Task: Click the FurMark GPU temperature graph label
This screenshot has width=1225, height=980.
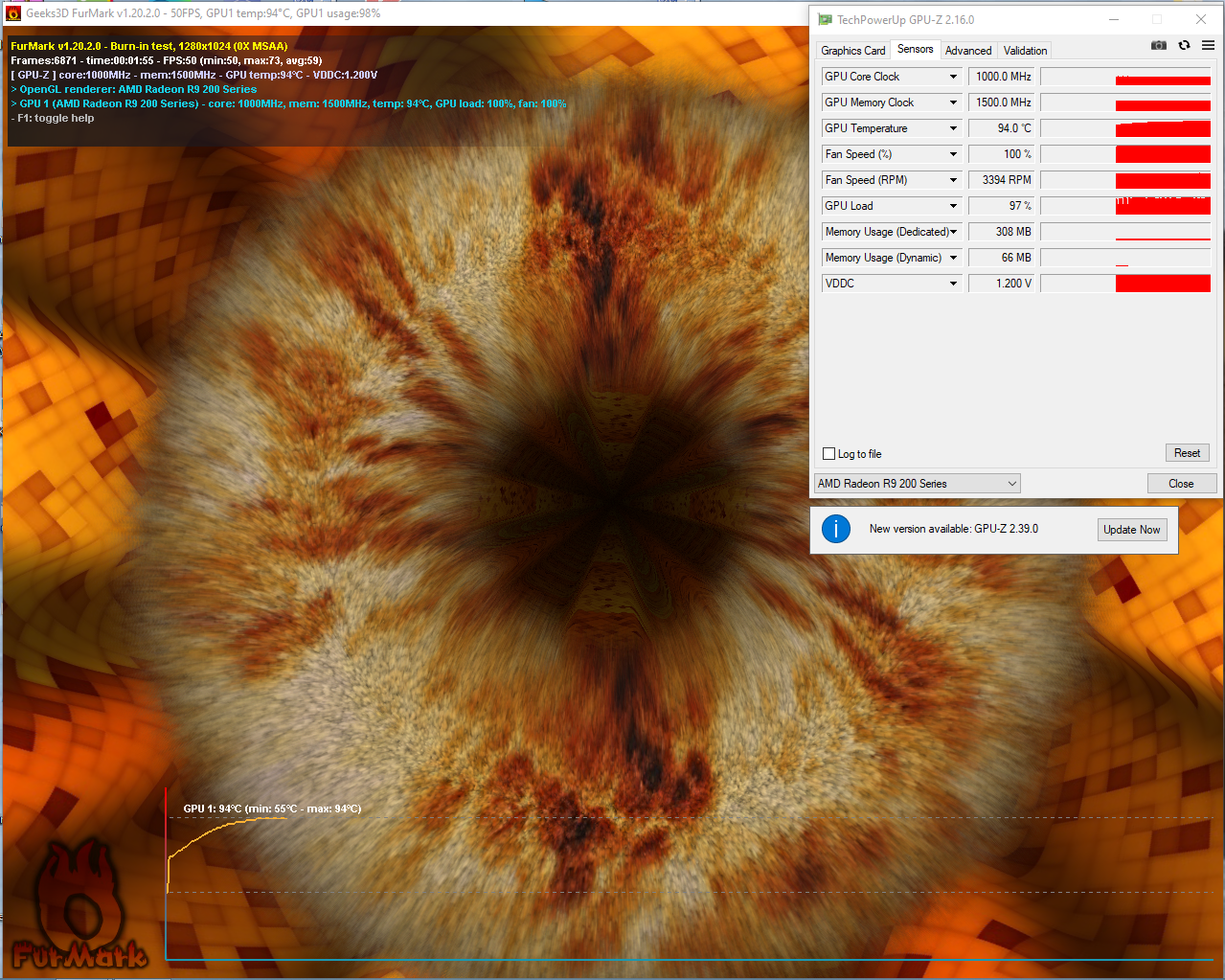Action: (x=272, y=809)
